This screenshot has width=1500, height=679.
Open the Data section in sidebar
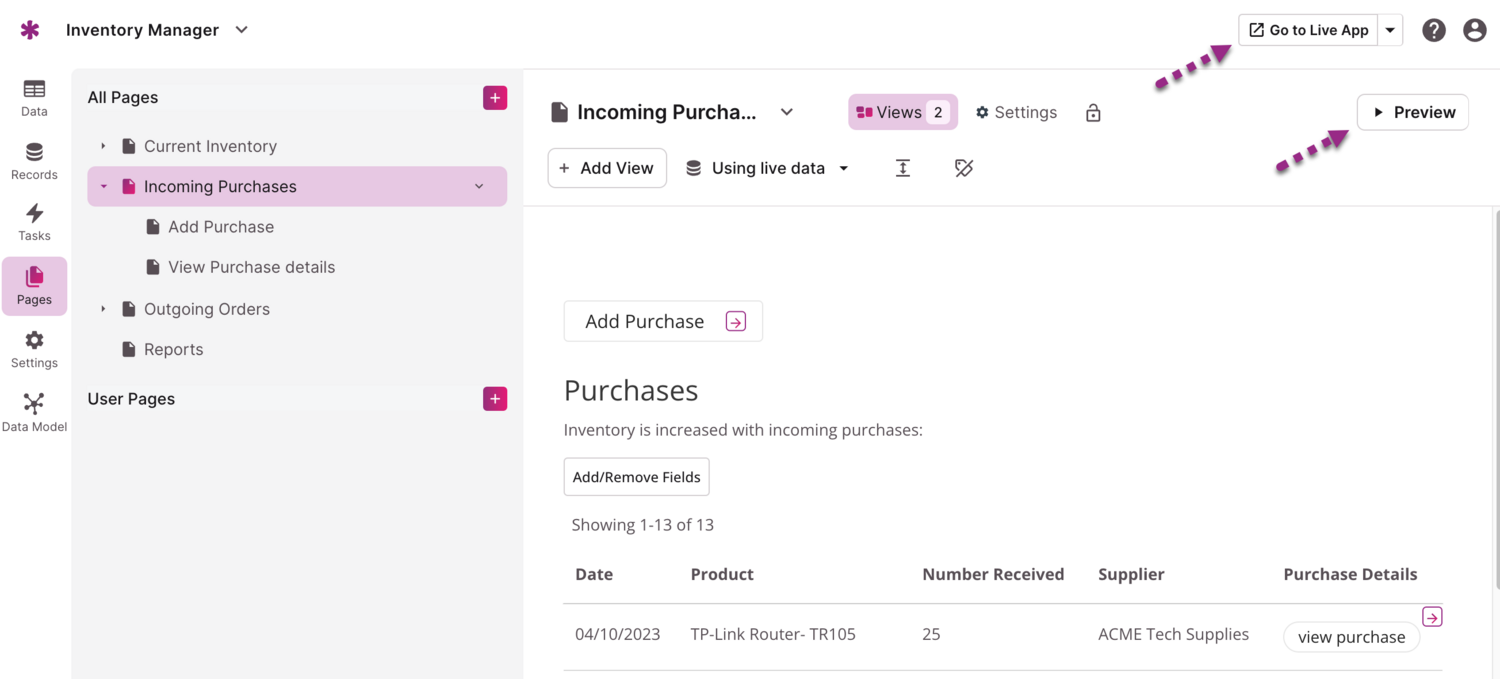34,98
